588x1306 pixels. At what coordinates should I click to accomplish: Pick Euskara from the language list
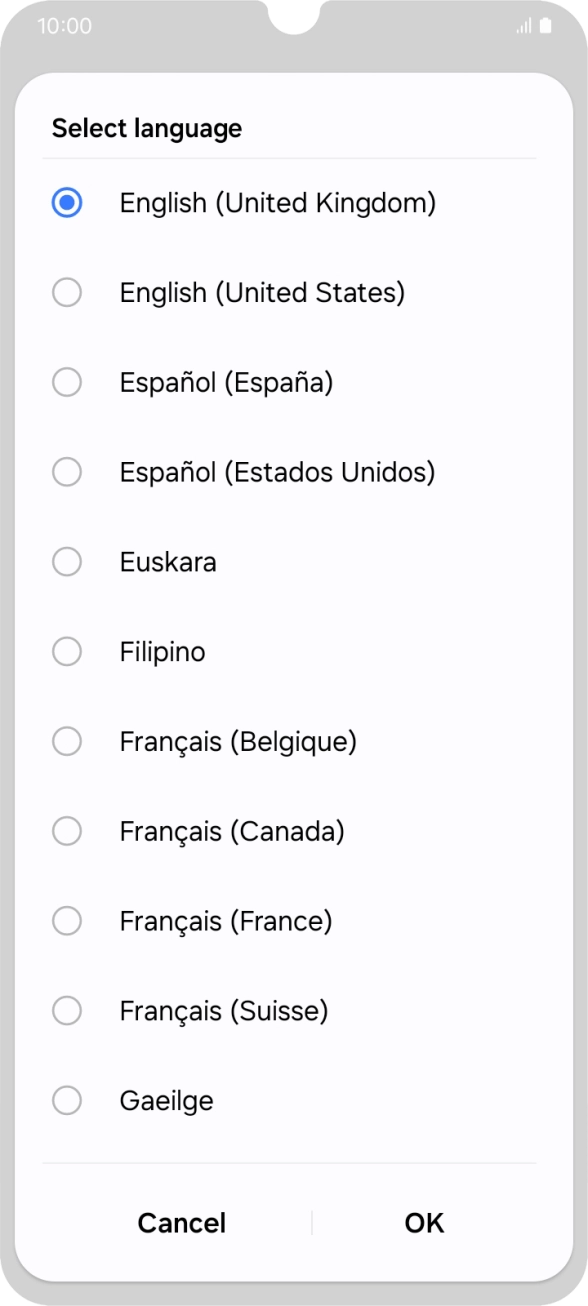(x=67, y=562)
